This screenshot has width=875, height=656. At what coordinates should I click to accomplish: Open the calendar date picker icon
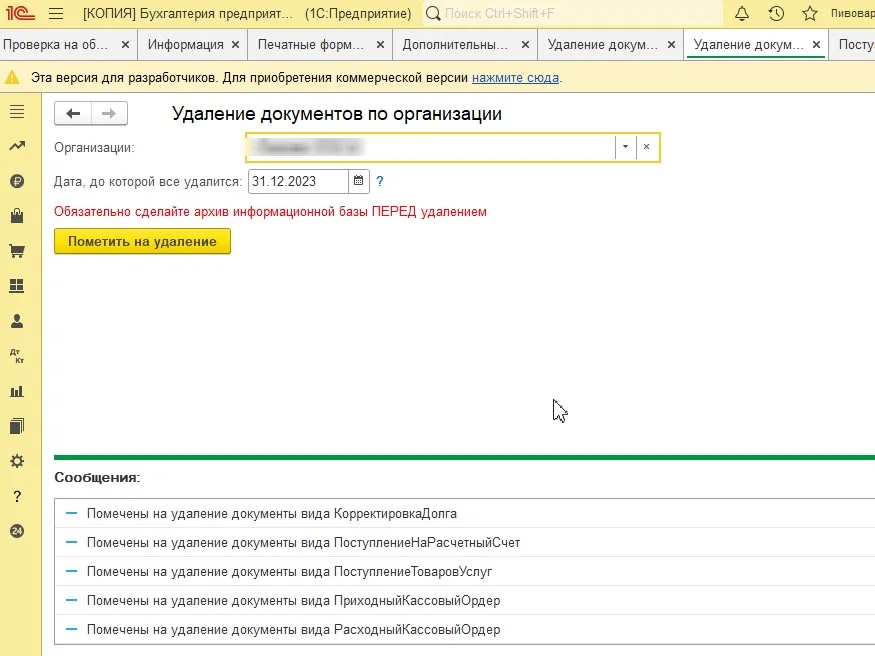[358, 181]
